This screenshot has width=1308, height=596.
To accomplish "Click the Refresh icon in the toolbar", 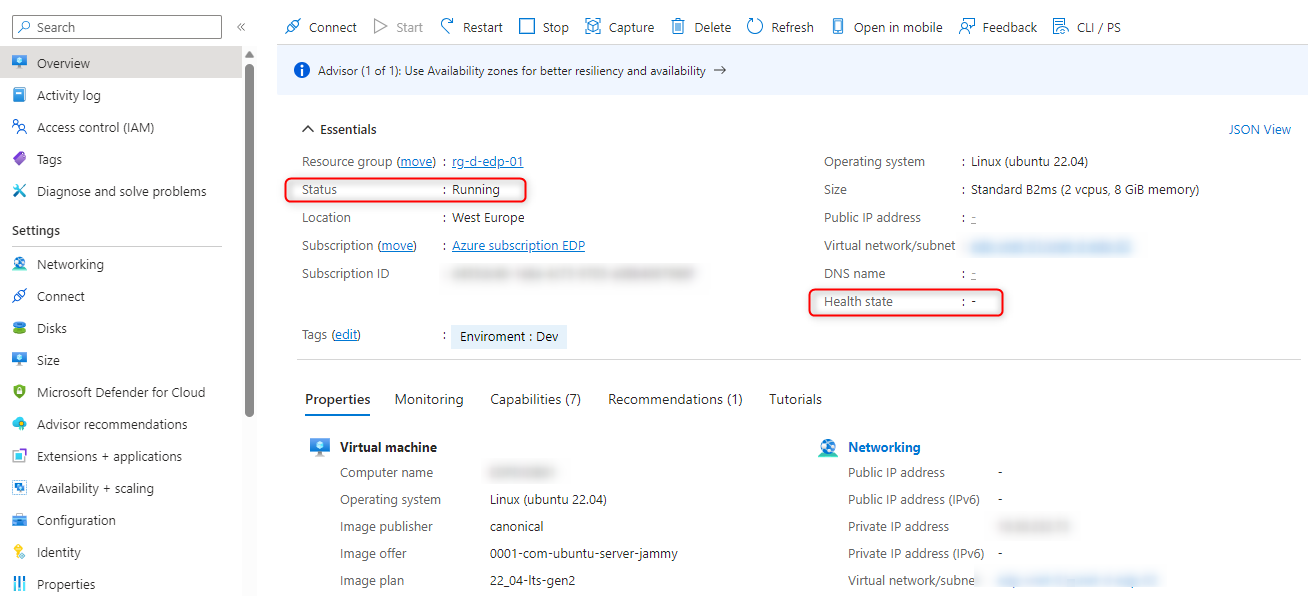I will (x=755, y=27).
